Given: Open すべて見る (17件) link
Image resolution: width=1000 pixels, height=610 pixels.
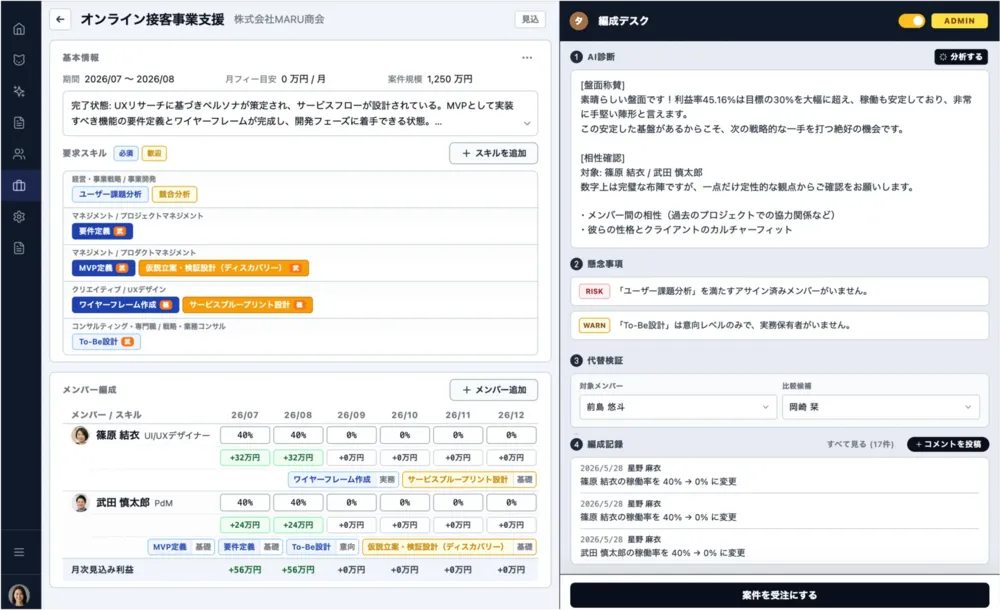Looking at the screenshot, I should pyautogui.click(x=860, y=444).
